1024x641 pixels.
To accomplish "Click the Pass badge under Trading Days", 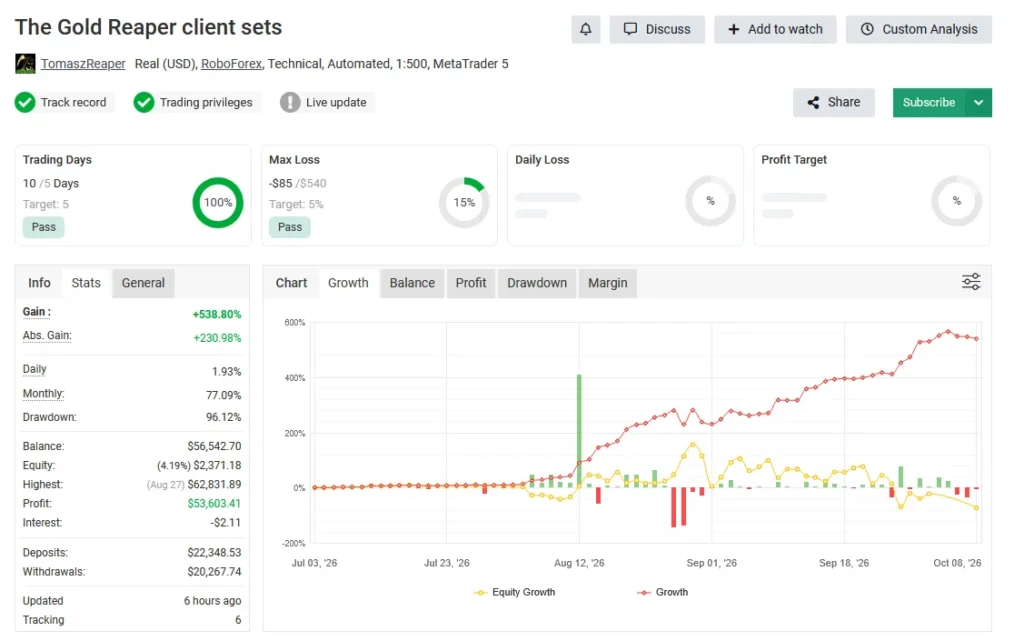I will [x=44, y=227].
